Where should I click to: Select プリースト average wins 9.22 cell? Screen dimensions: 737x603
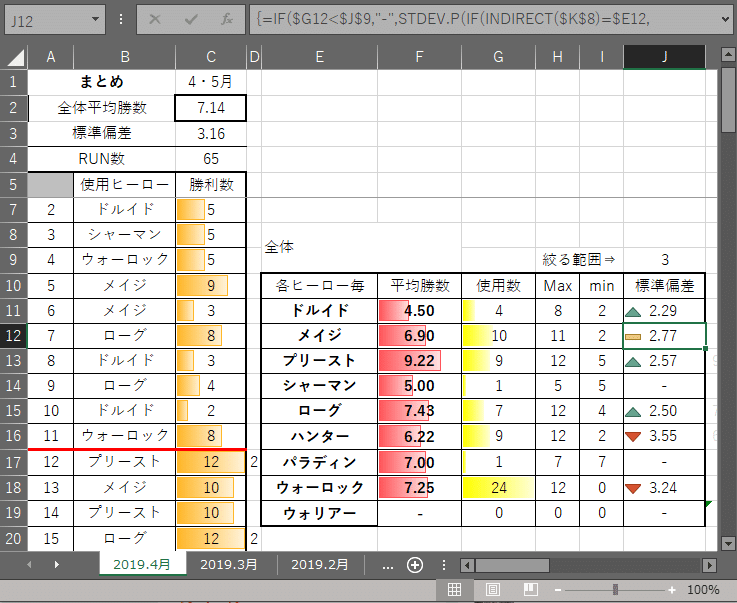[x=419, y=360]
